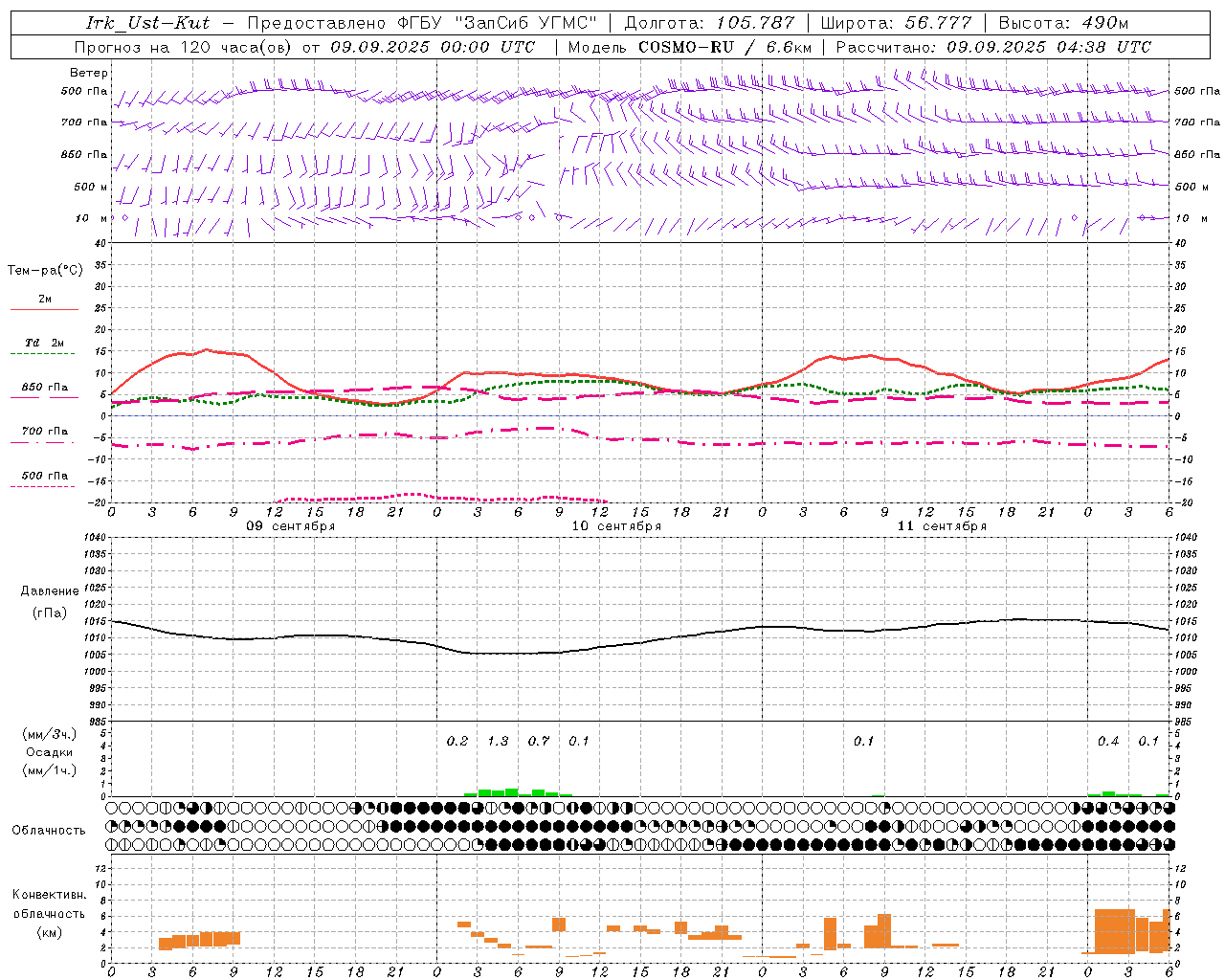Click the 1.3 precipitation amount
1225x980 pixels.
pyautogui.click(x=498, y=741)
